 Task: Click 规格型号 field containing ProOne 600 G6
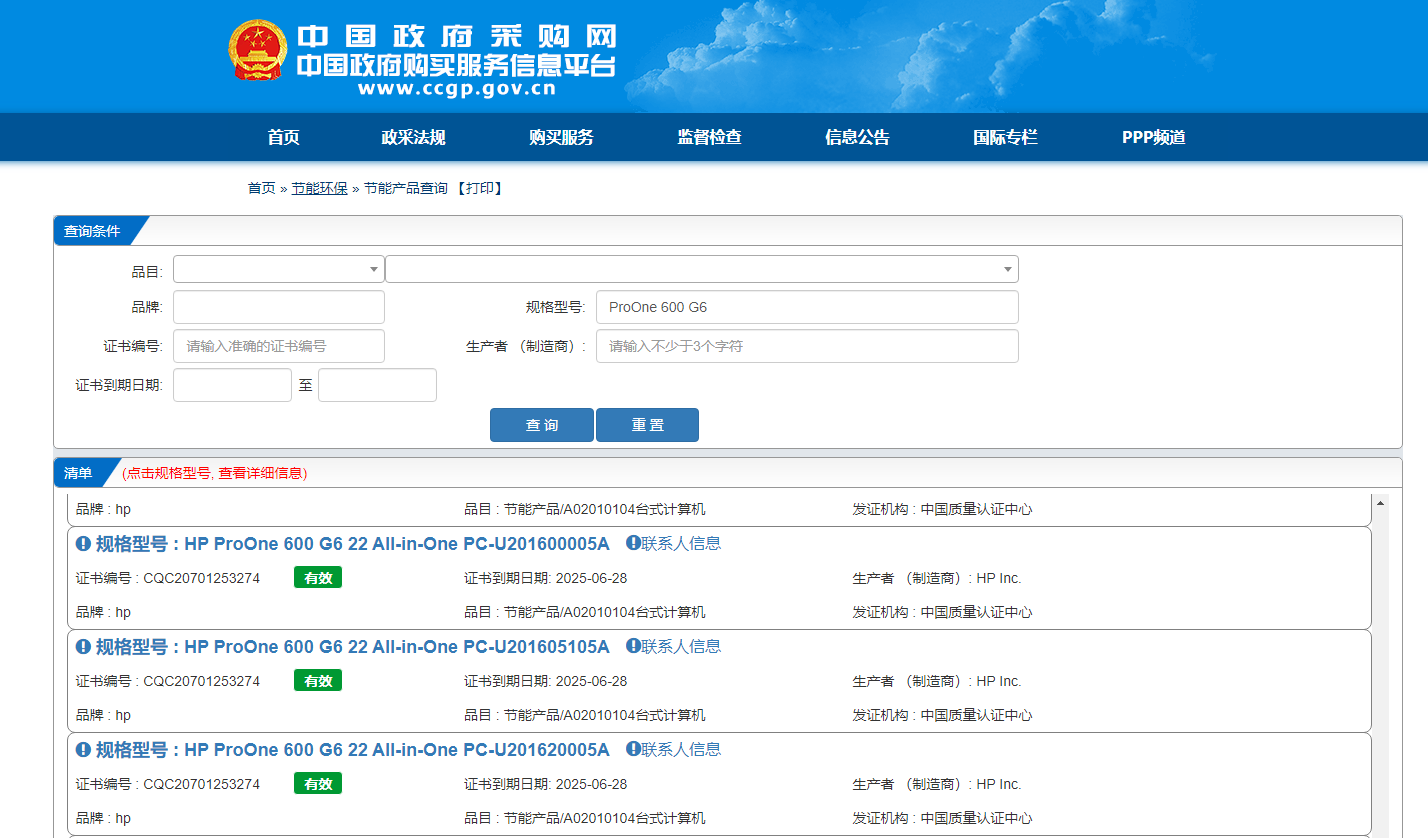(807, 307)
